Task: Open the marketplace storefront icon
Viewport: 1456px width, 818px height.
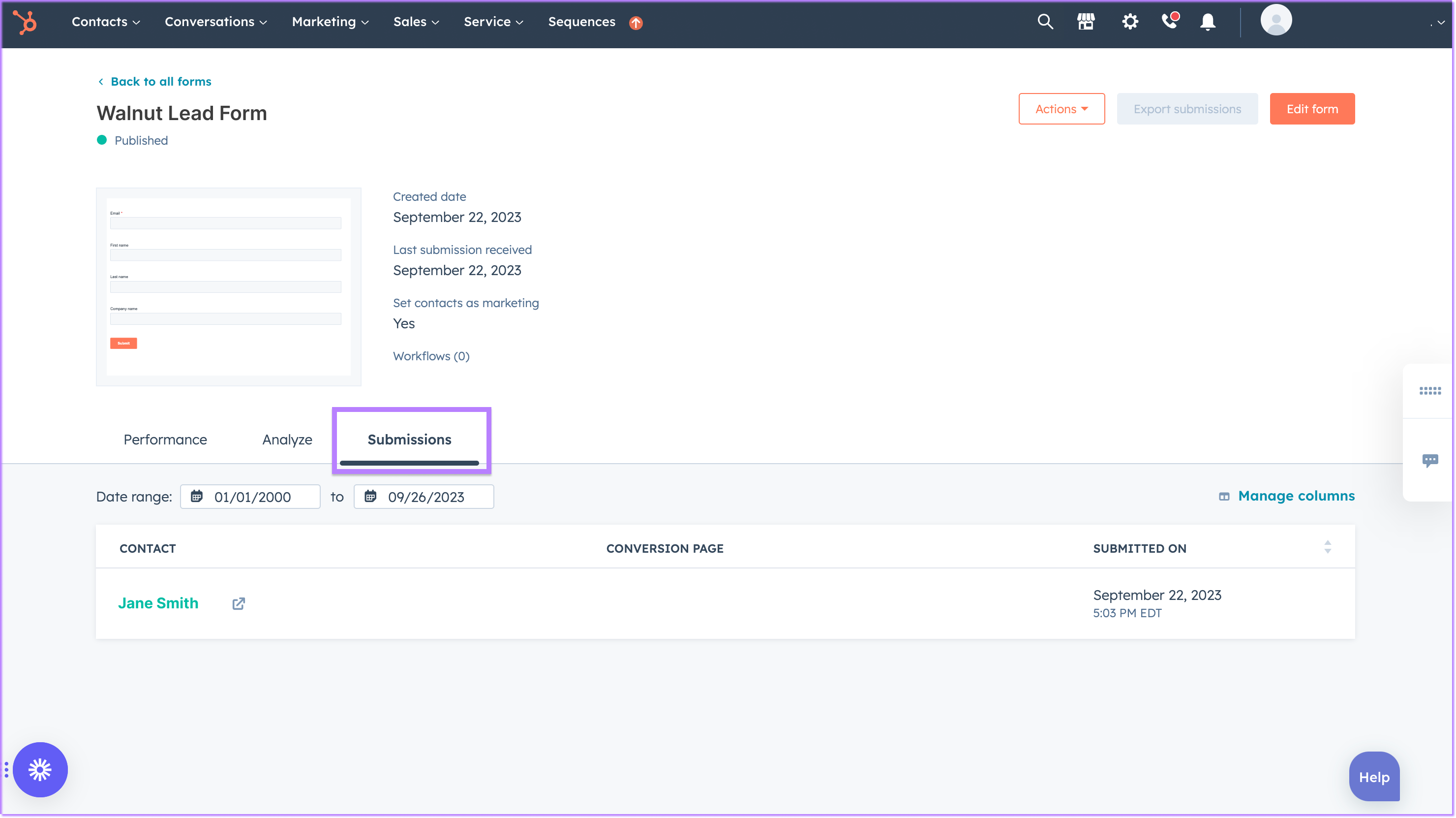Action: tap(1086, 22)
